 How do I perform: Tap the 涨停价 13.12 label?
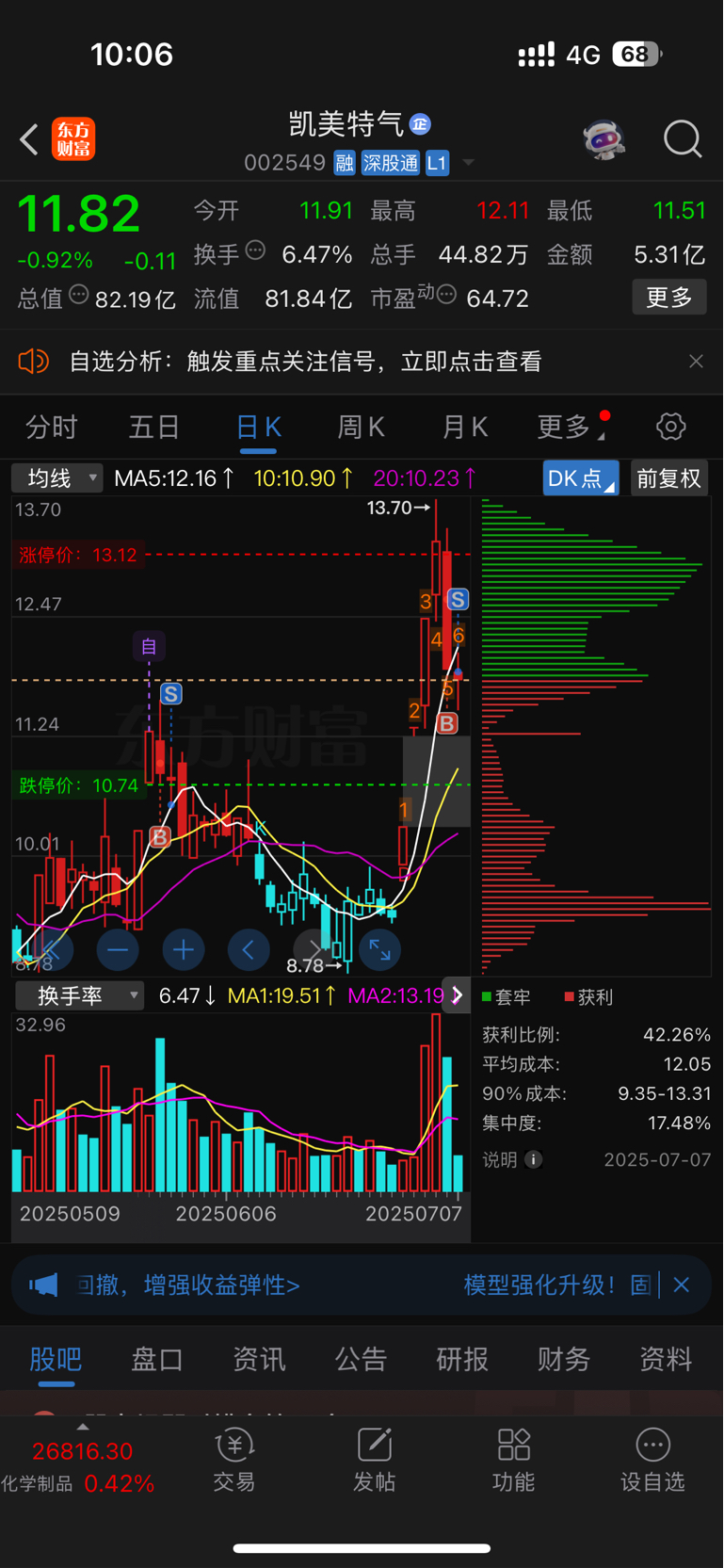click(78, 555)
